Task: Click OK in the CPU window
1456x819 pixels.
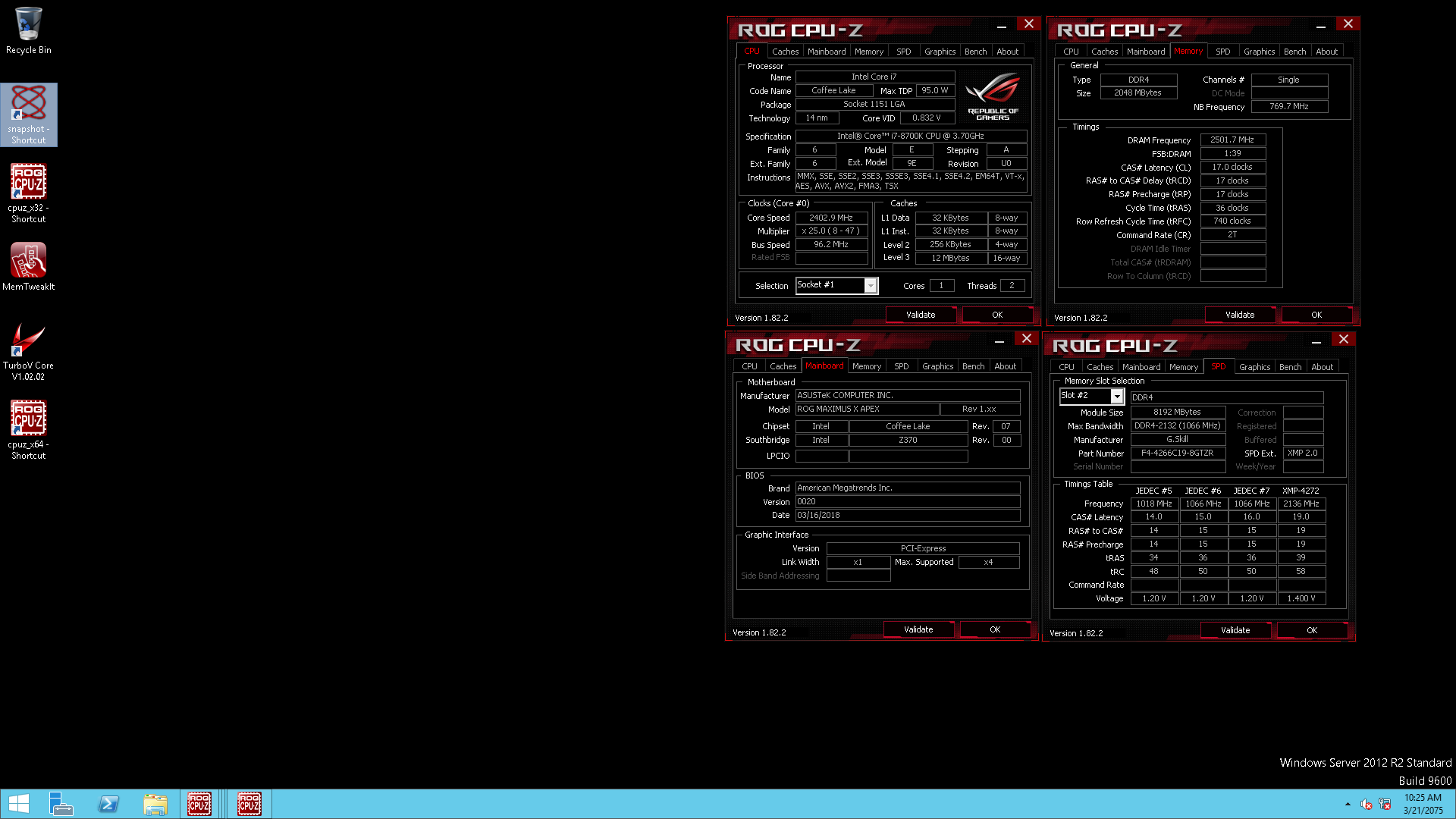Action: [997, 315]
